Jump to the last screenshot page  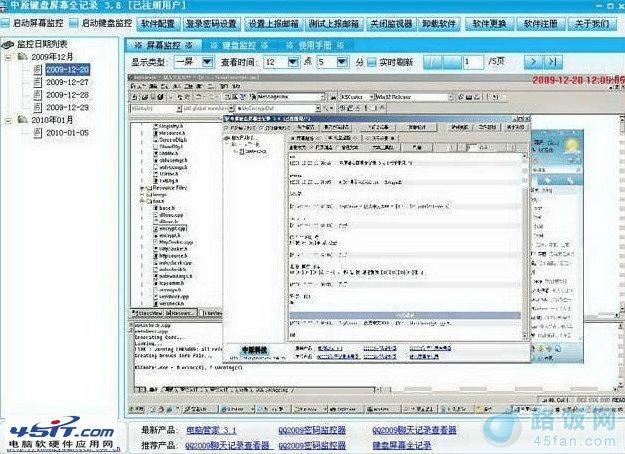click(x=553, y=62)
